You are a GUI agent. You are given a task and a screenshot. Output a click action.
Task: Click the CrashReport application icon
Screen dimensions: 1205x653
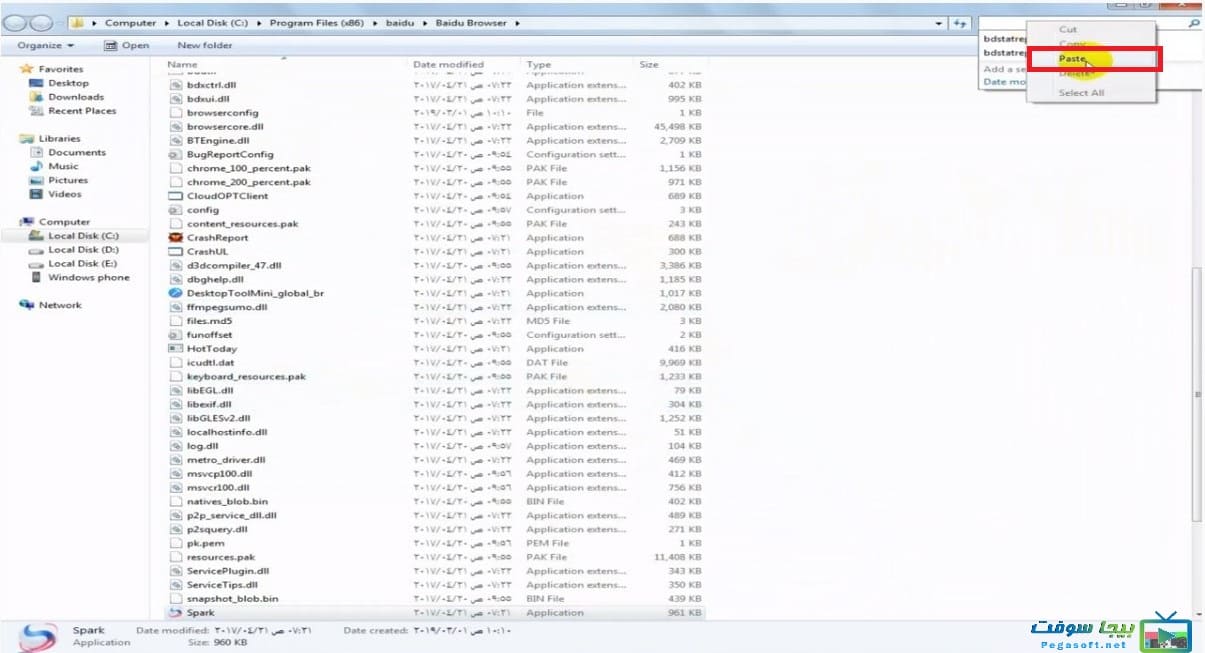174,238
